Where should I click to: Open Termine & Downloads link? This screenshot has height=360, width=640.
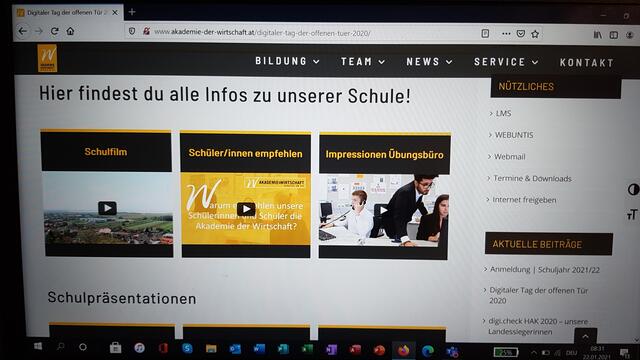point(532,178)
